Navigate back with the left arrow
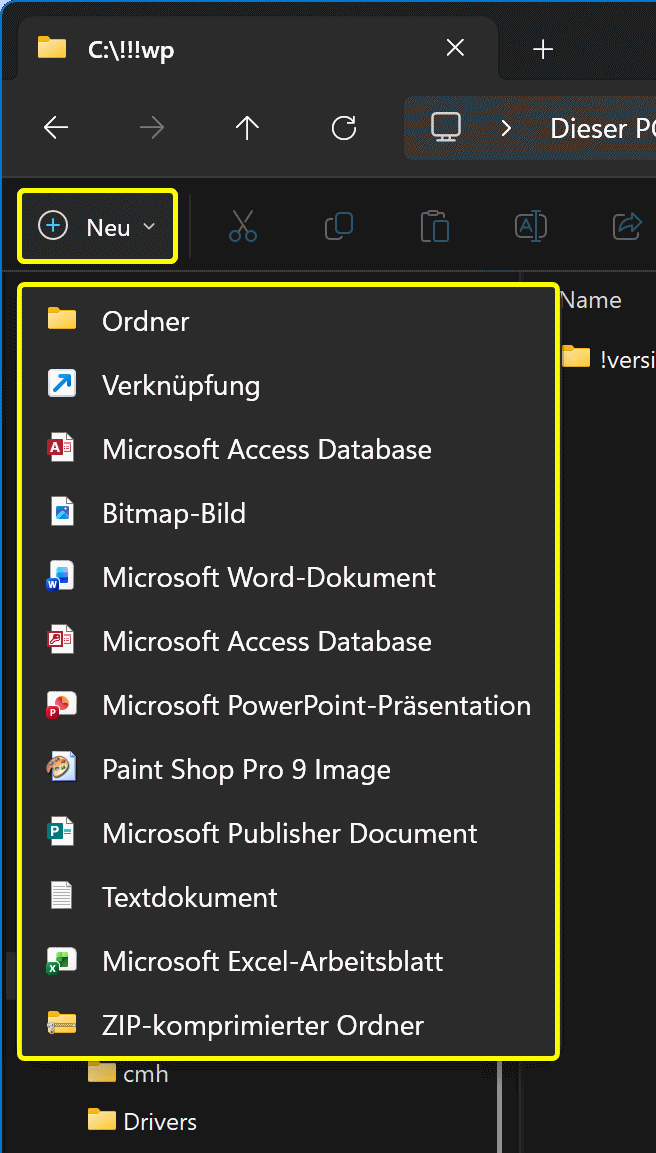 (56, 128)
